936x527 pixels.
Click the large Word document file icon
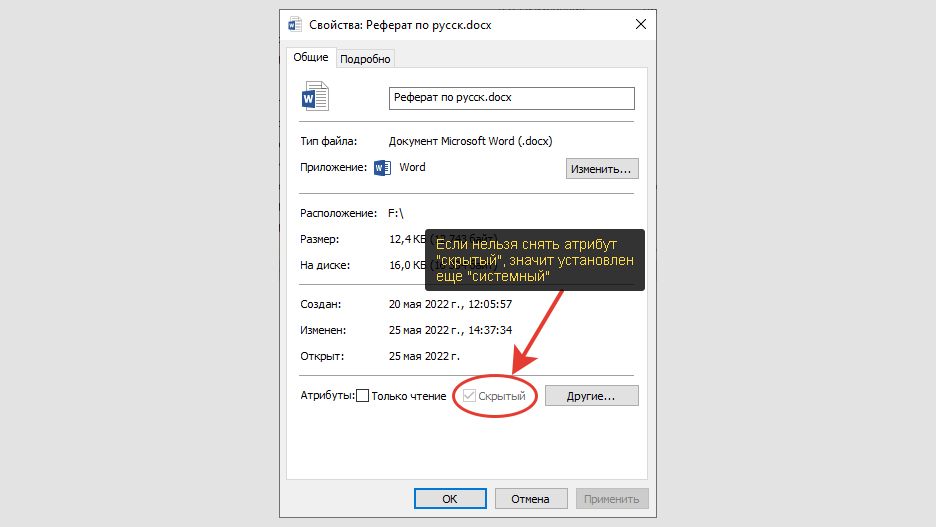pos(315,96)
